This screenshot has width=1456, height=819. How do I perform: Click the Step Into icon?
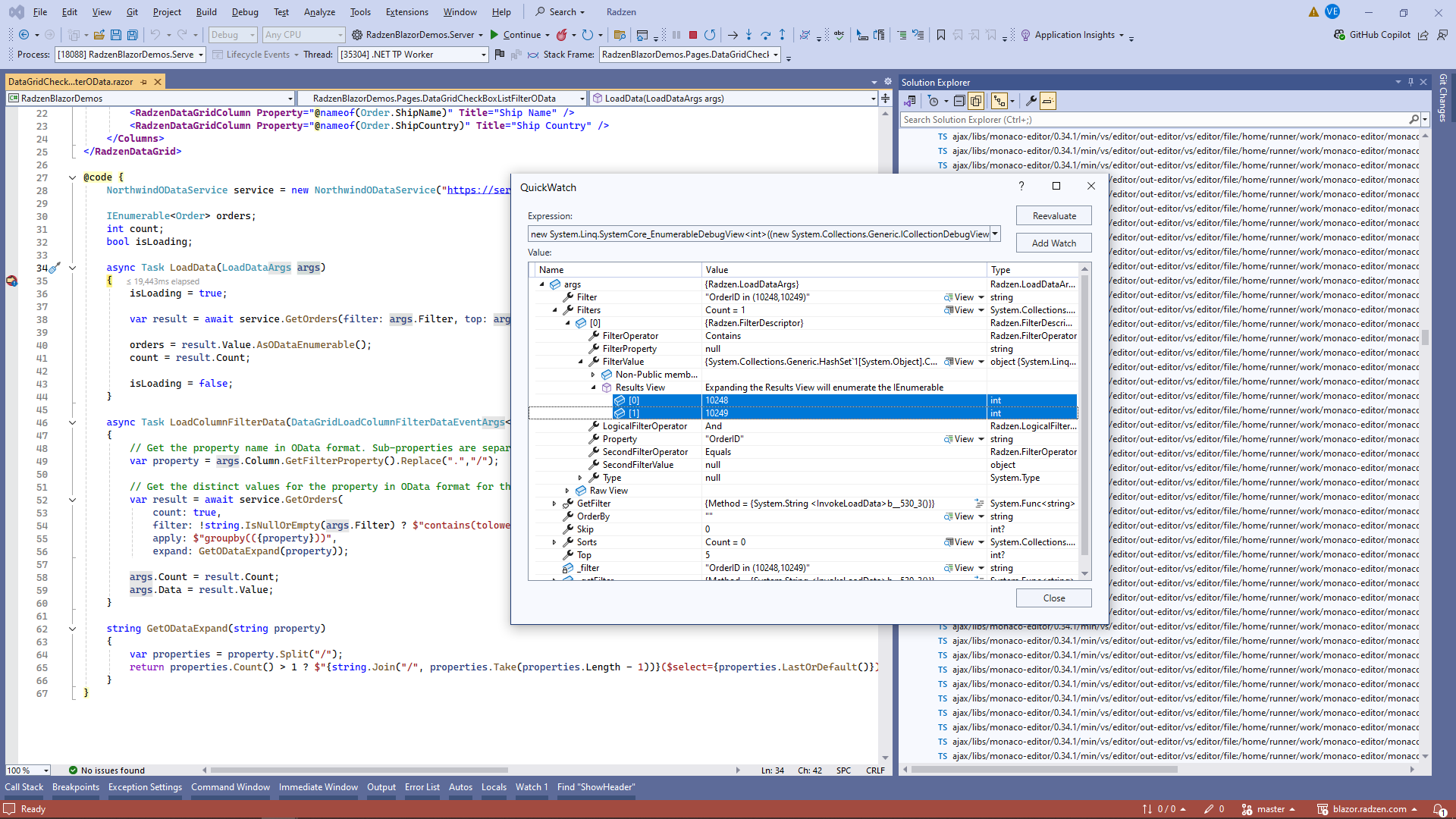(749, 35)
